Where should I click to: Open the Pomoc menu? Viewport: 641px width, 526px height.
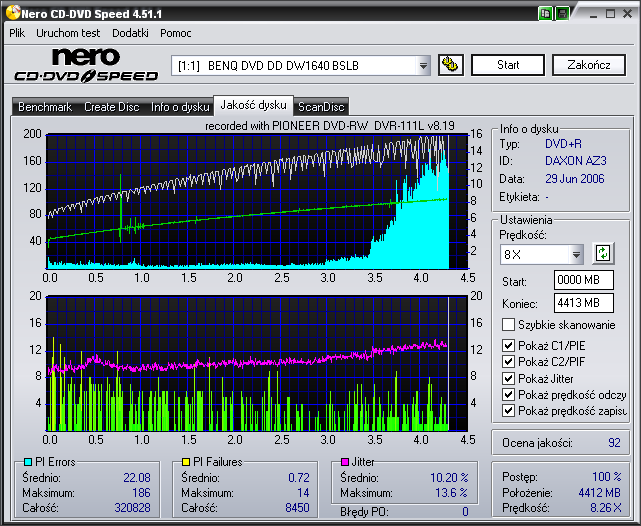(176, 33)
